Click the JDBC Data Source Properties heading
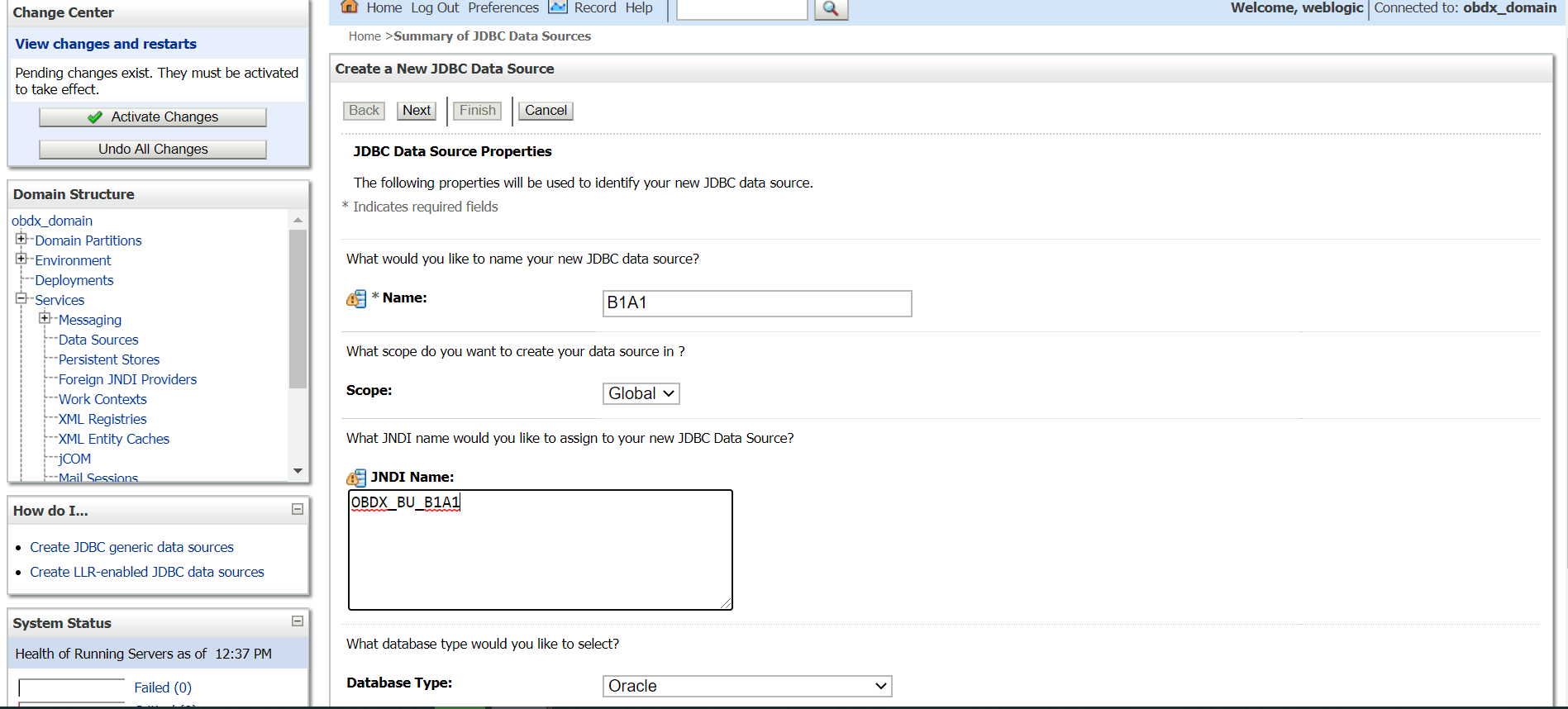 (452, 151)
